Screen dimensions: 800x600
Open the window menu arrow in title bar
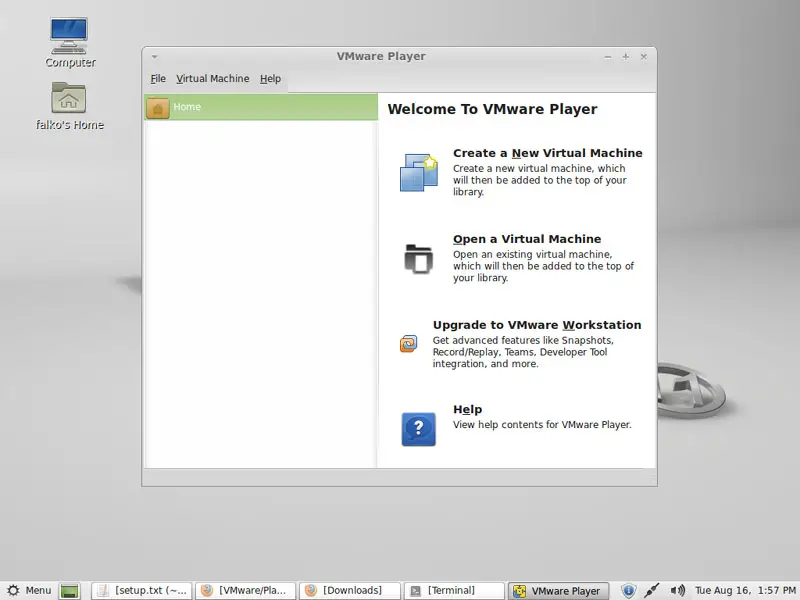tap(155, 57)
